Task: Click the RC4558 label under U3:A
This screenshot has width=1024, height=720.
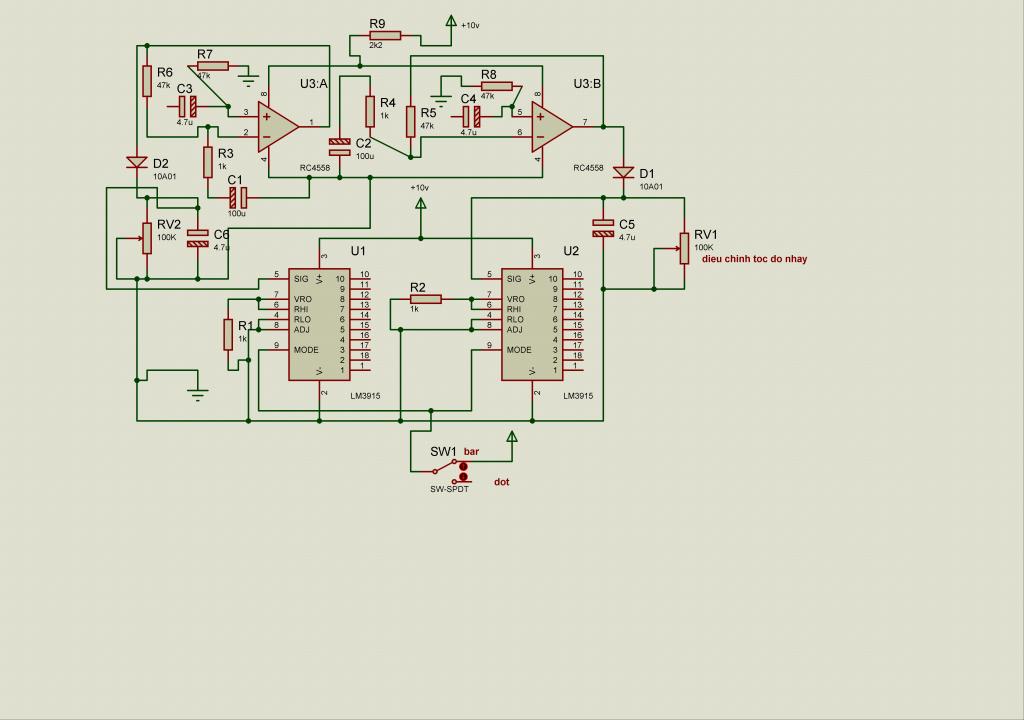Action: (314, 168)
